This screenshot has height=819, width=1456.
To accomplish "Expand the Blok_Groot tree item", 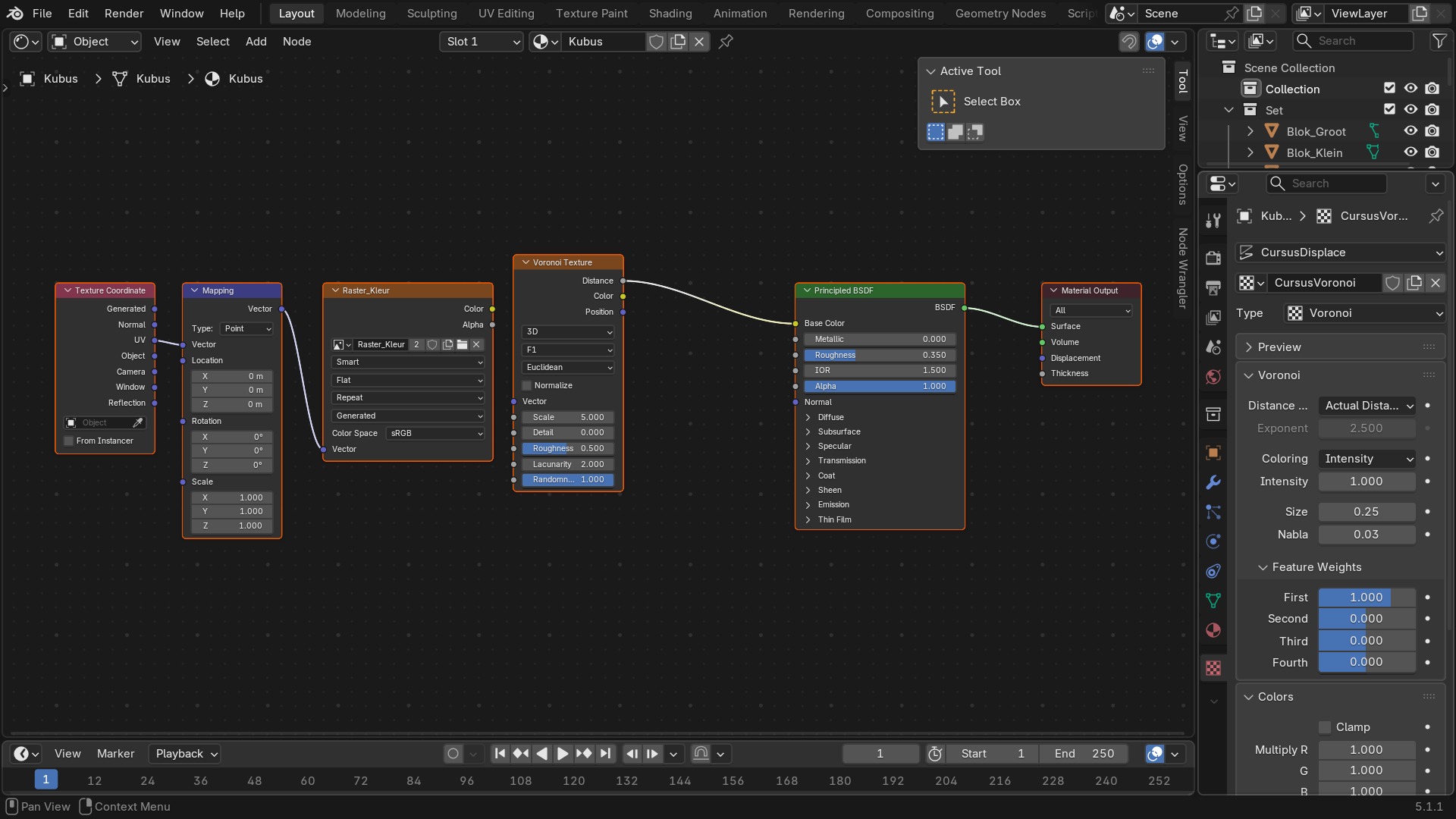I will (1250, 131).
